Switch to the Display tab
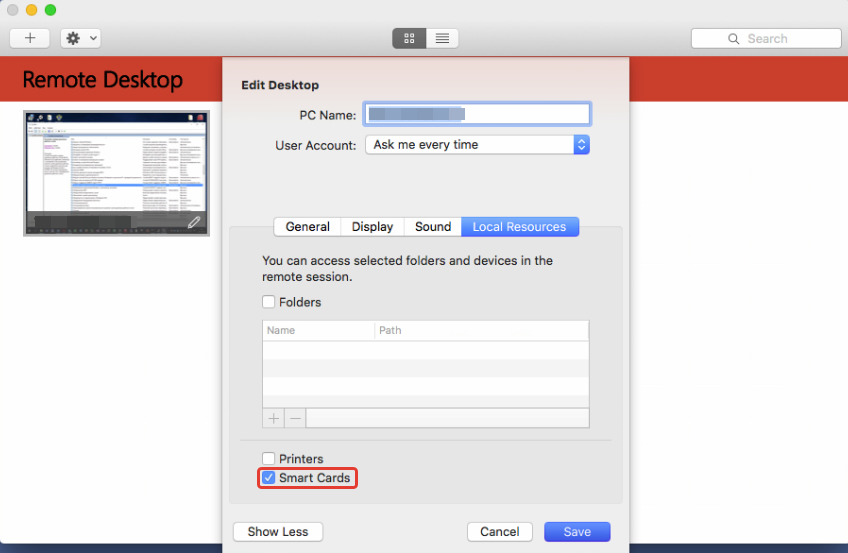The image size is (848, 553). point(372,227)
